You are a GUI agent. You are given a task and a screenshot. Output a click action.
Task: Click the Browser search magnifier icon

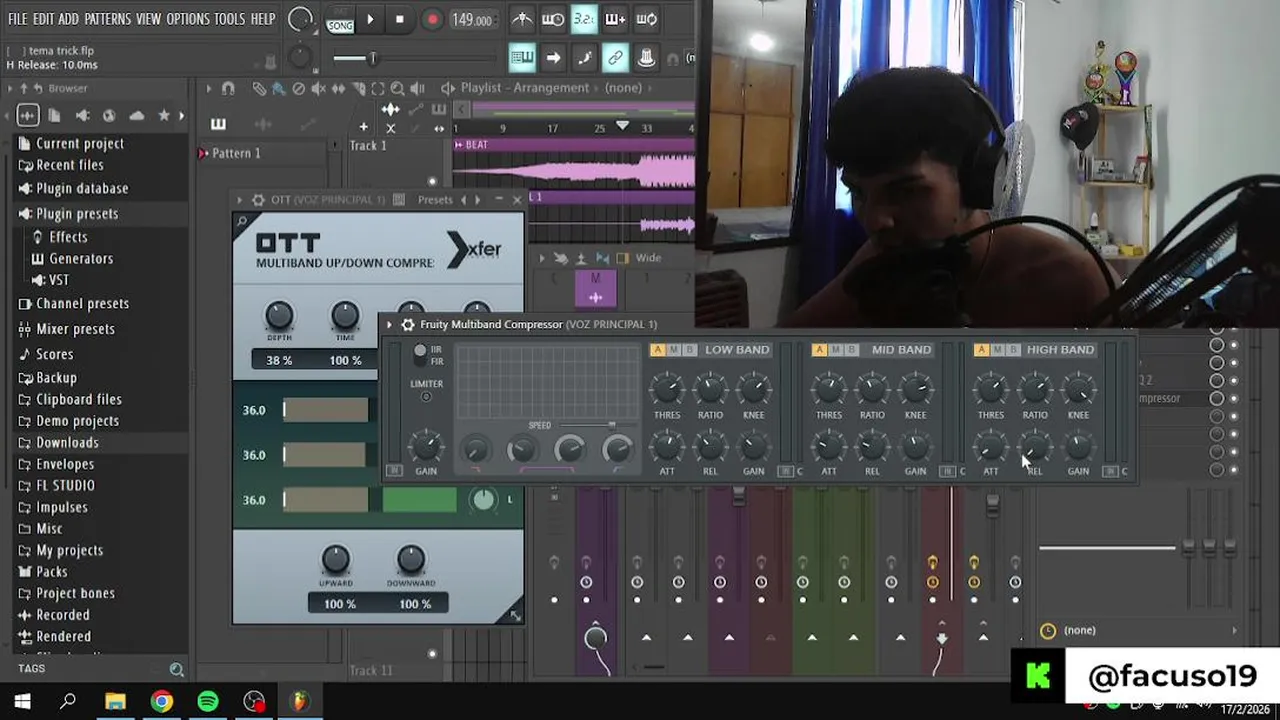coord(177,669)
